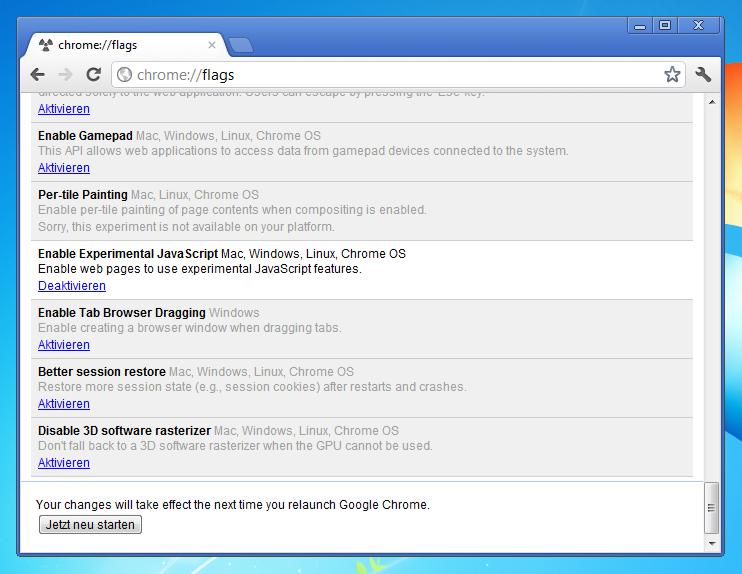Image resolution: width=742 pixels, height=574 pixels.
Task: Reload the page with the refresh icon
Action: [94, 74]
